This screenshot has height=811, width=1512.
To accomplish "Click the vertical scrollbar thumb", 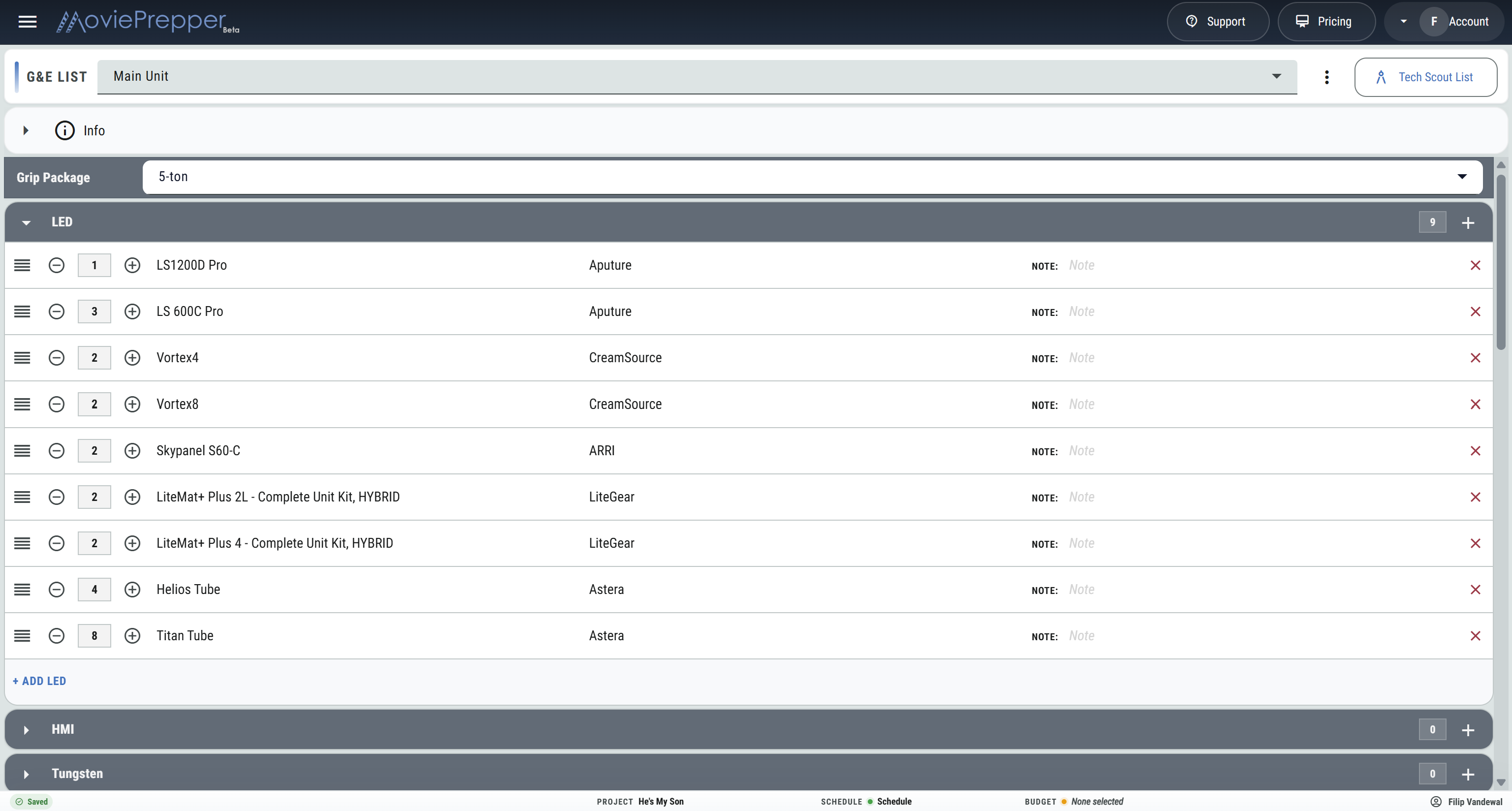I will coord(1501,262).
